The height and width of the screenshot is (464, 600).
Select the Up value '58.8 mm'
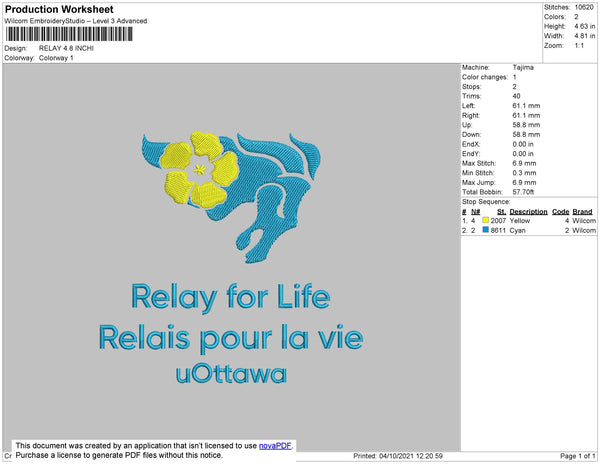(526, 125)
